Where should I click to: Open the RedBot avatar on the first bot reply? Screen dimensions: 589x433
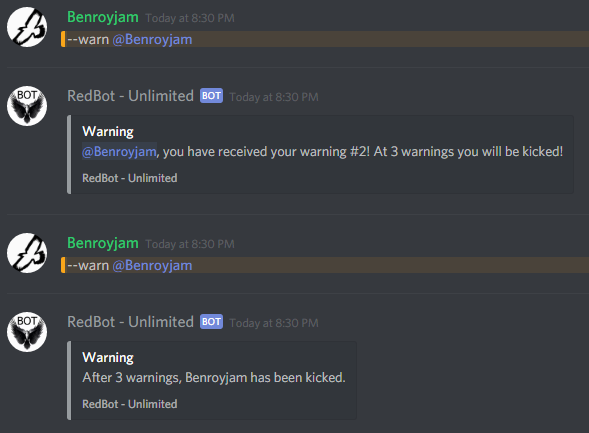coord(27,106)
